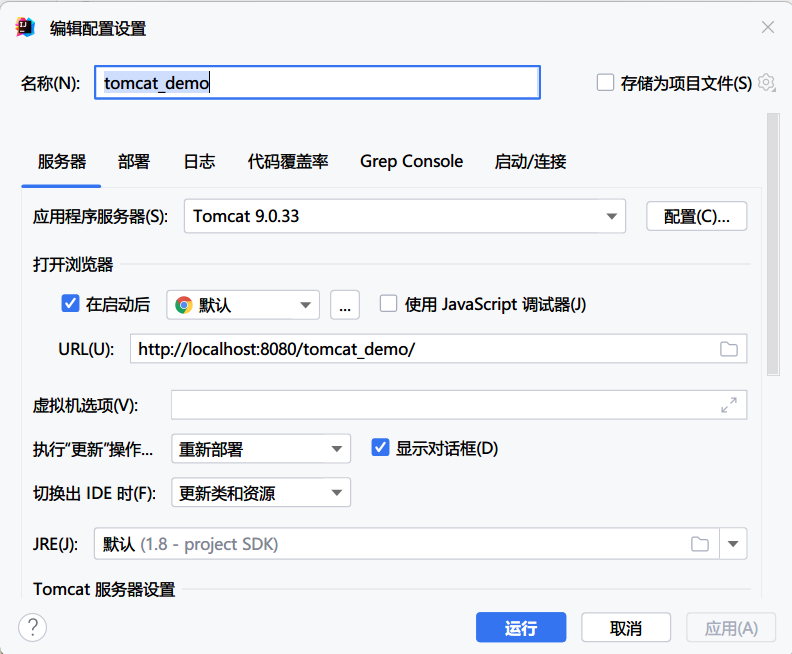
Task: Click the 应用(A) button
Action: [731, 628]
